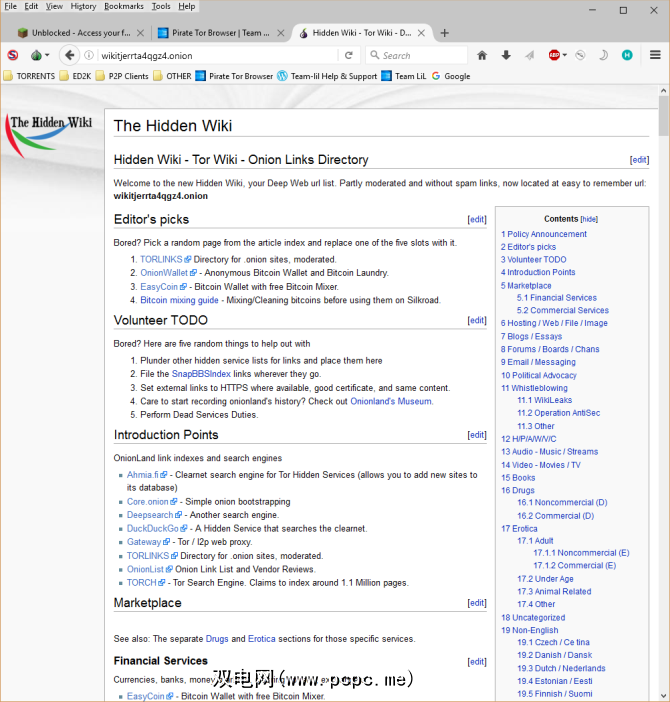
Task: Open the File menu
Action: tap(10, 6)
